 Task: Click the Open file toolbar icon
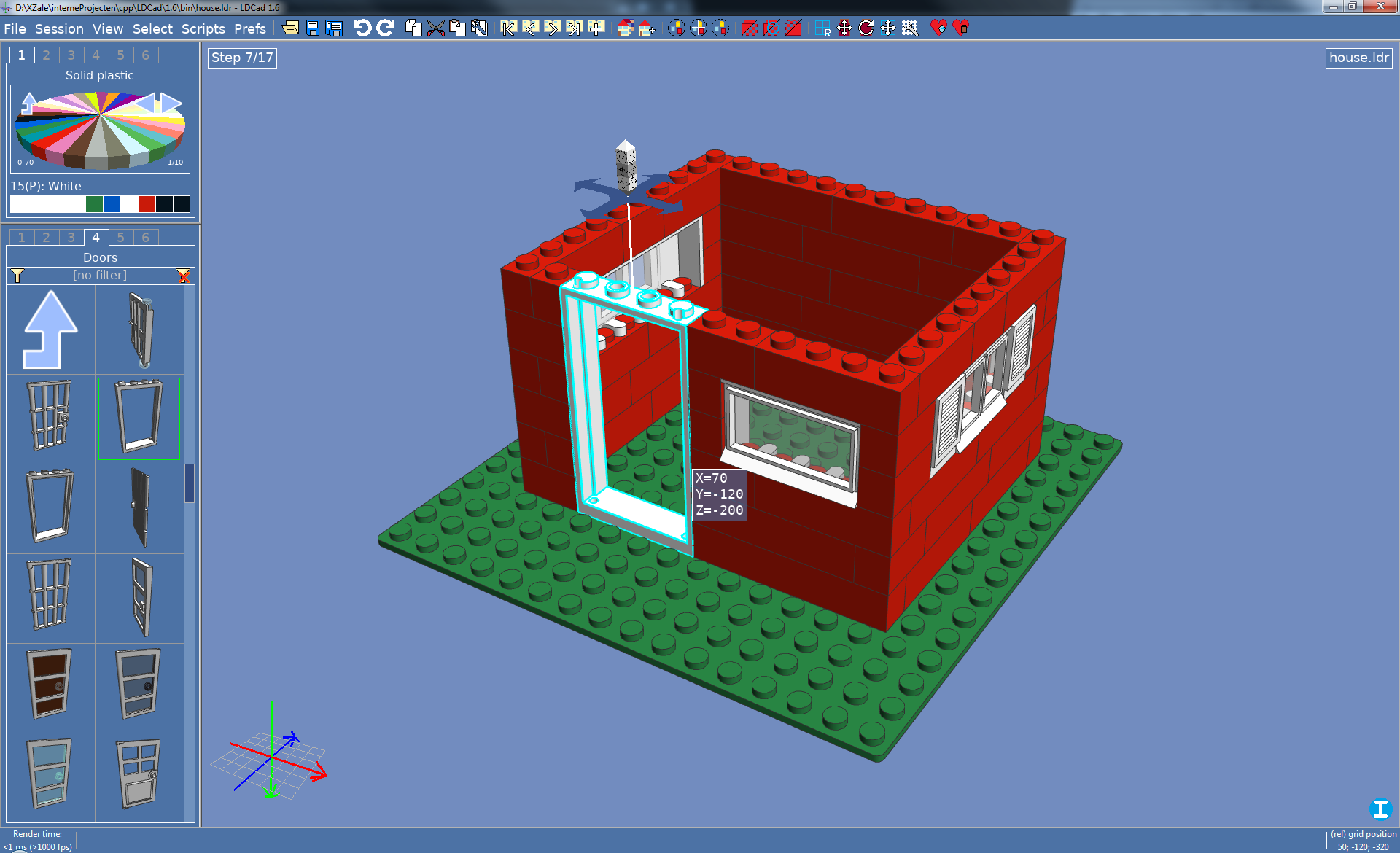(290, 28)
